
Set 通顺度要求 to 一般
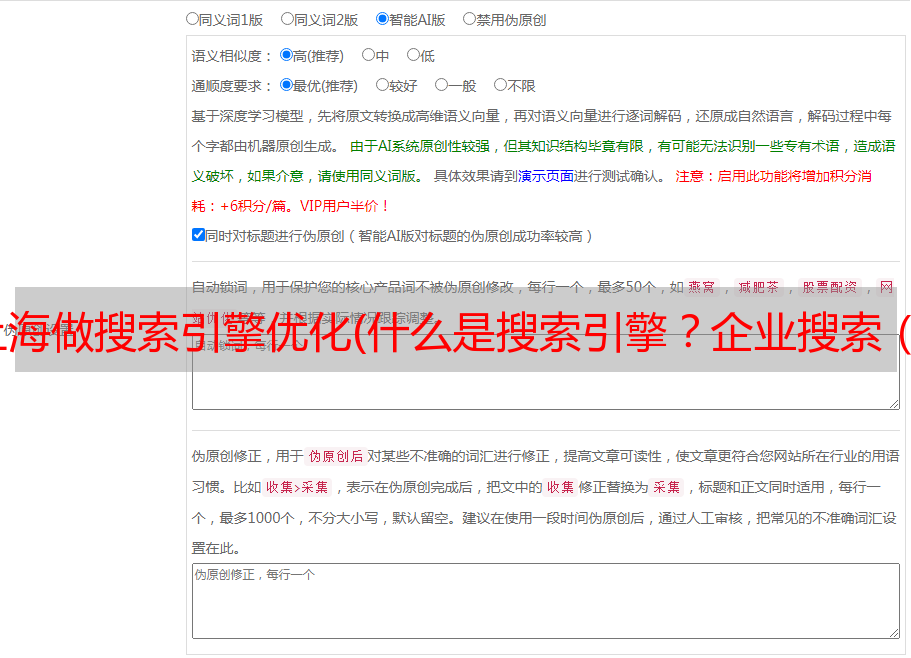(442, 85)
